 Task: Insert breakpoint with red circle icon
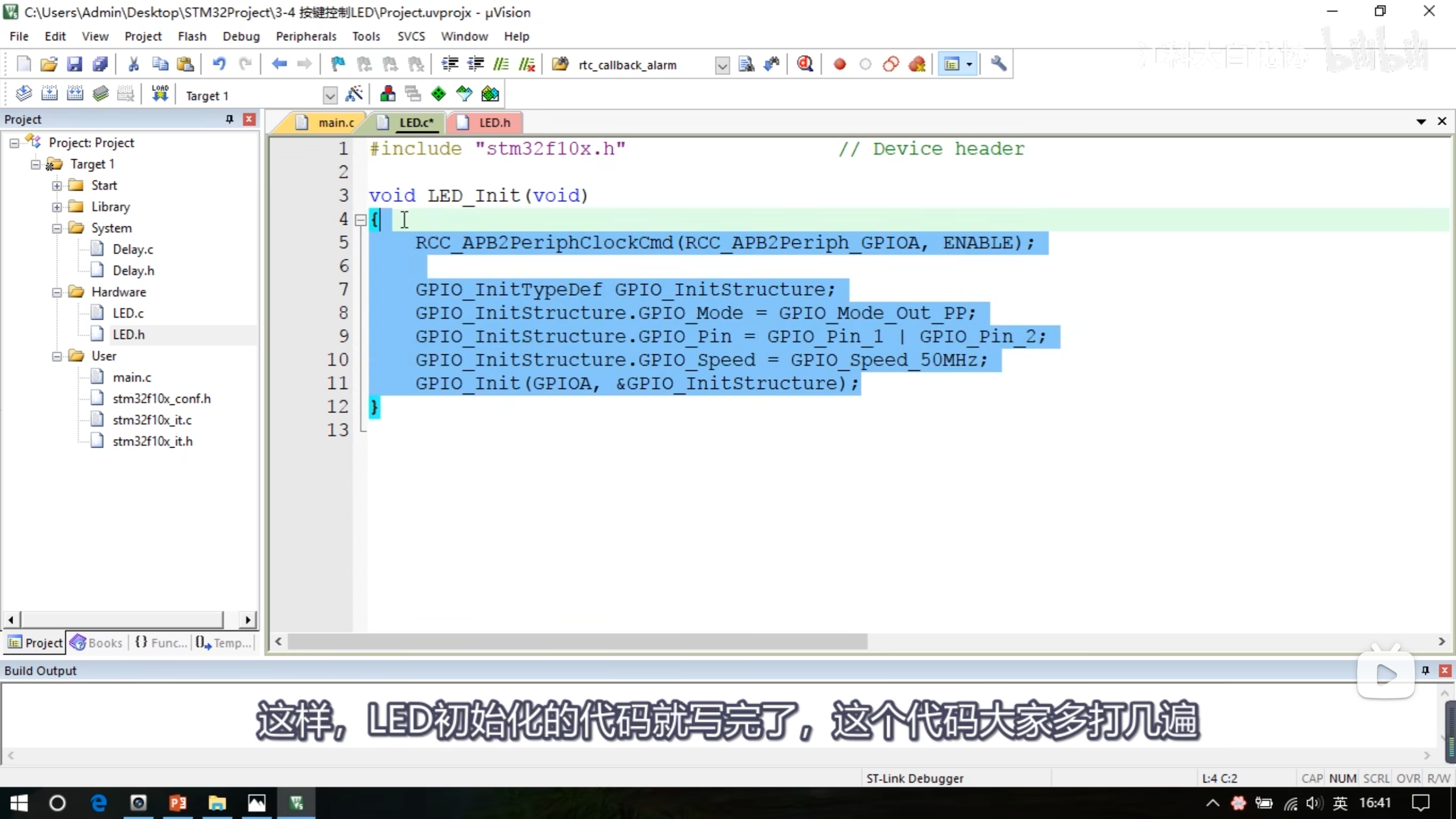(x=839, y=64)
